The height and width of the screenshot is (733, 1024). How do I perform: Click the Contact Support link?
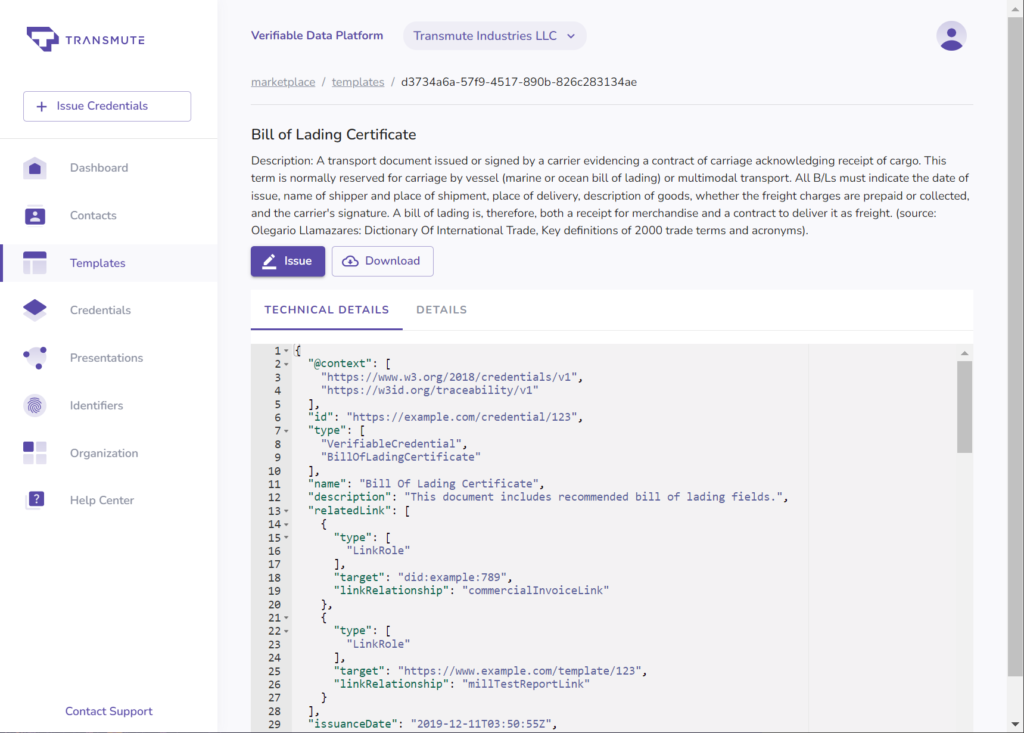click(x=108, y=711)
